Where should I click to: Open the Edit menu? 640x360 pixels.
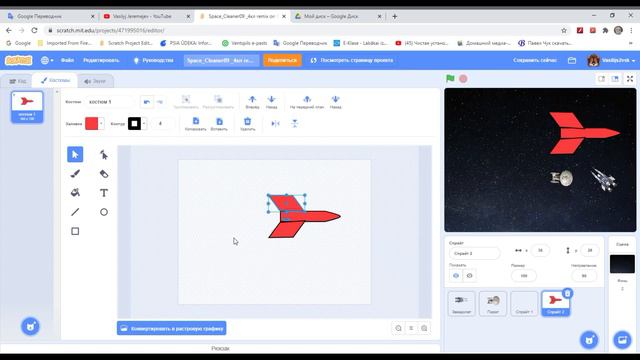pos(101,60)
